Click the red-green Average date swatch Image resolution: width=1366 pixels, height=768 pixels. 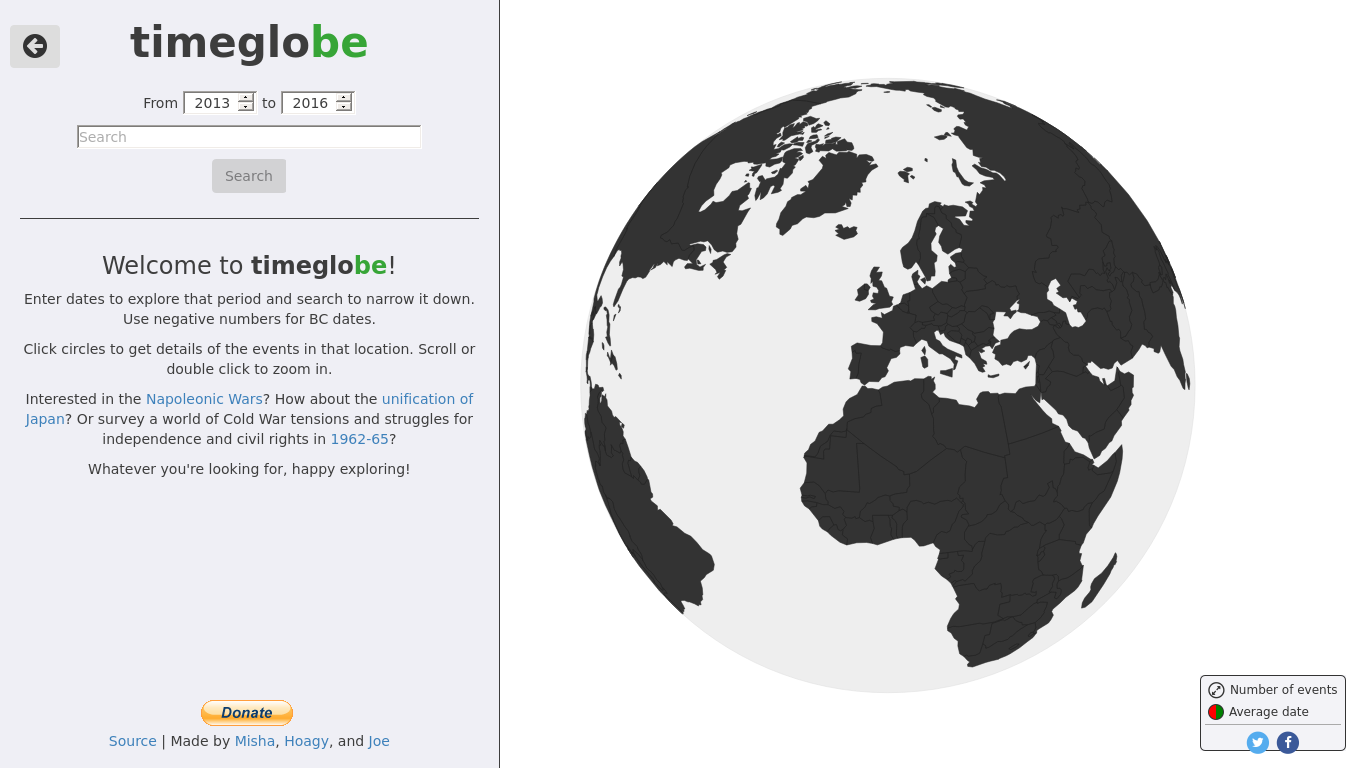tap(1216, 712)
